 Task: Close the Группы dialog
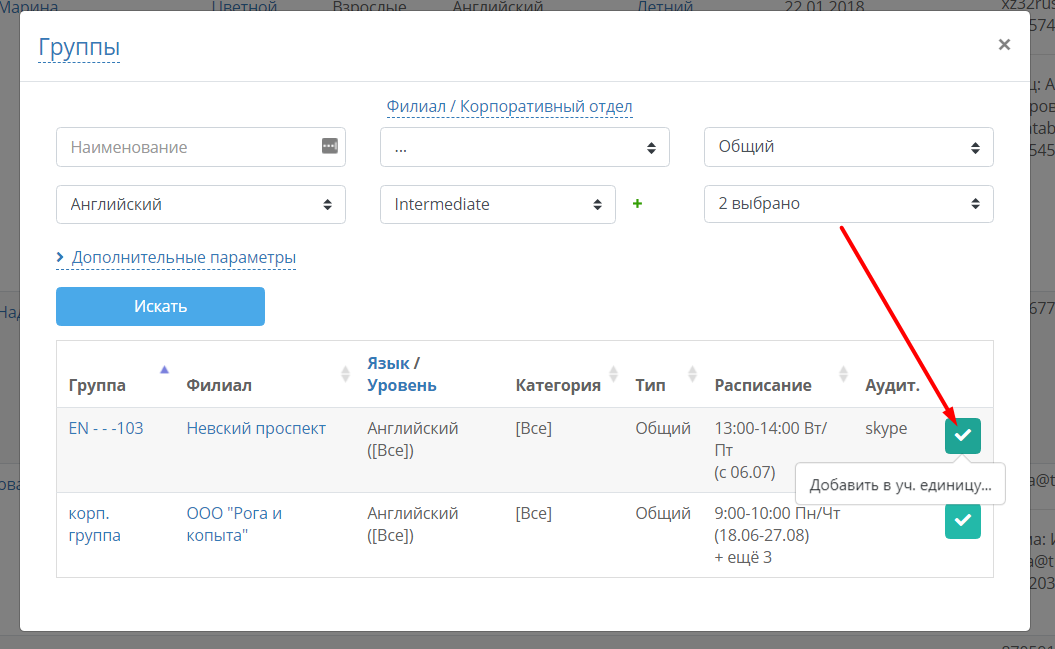point(1004,44)
